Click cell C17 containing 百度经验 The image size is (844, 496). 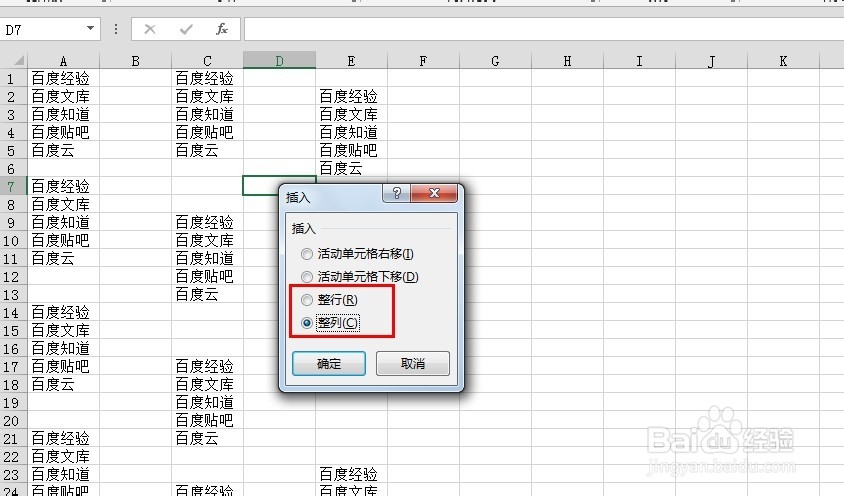(208, 366)
